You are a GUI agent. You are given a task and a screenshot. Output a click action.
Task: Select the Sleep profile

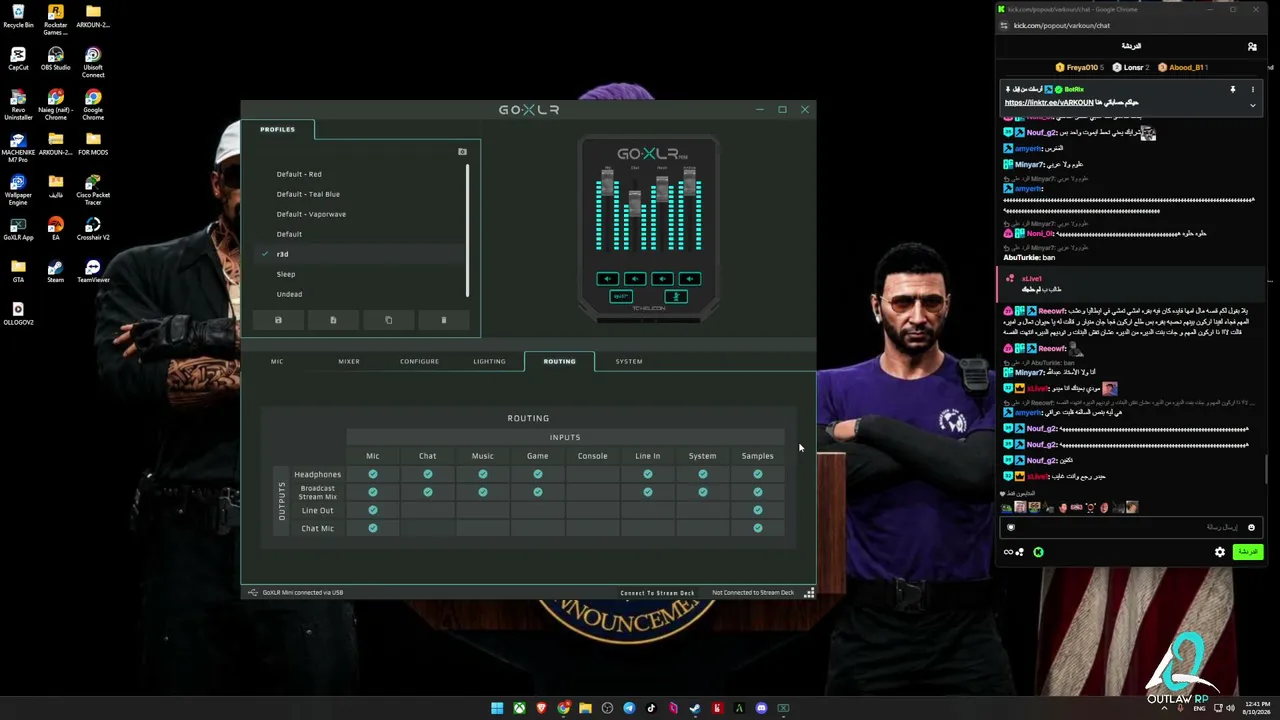(286, 274)
